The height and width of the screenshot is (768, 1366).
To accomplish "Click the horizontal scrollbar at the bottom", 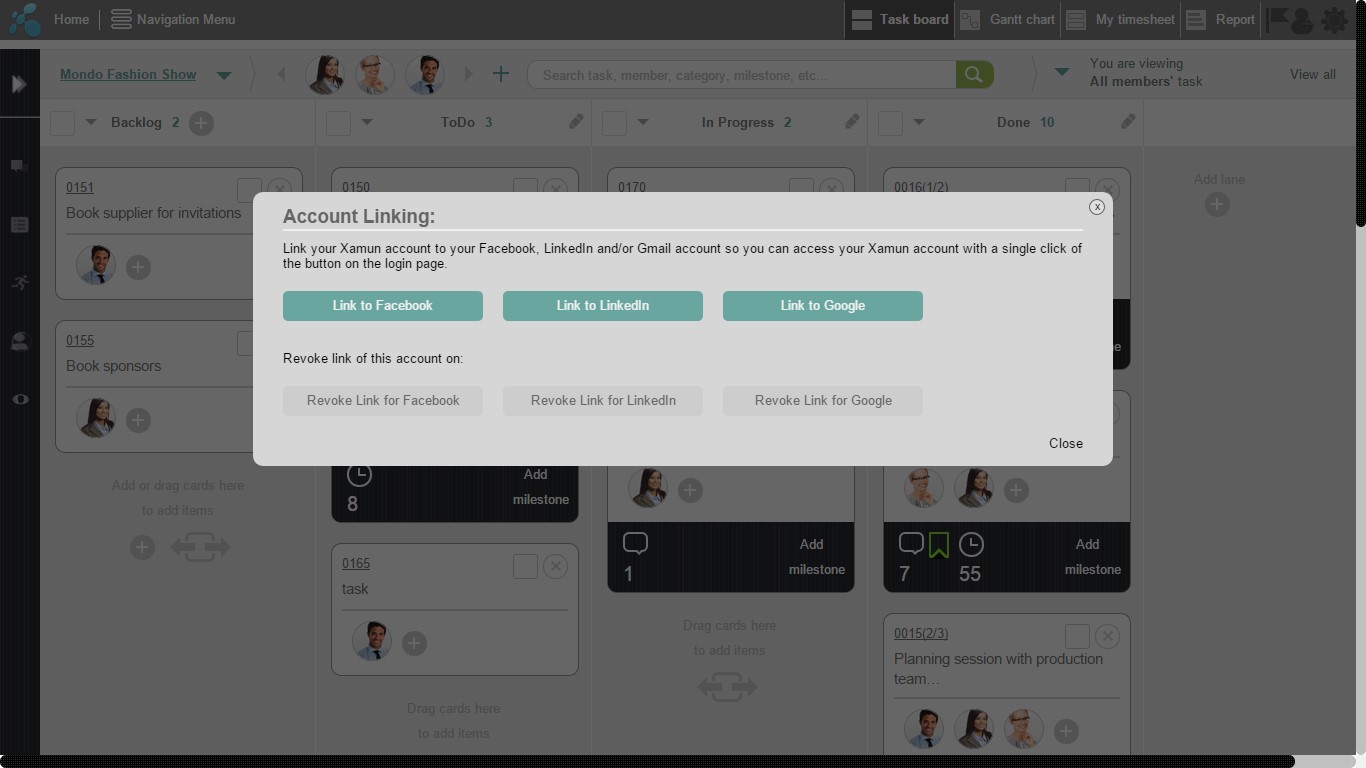I will pyautogui.click(x=647, y=762).
